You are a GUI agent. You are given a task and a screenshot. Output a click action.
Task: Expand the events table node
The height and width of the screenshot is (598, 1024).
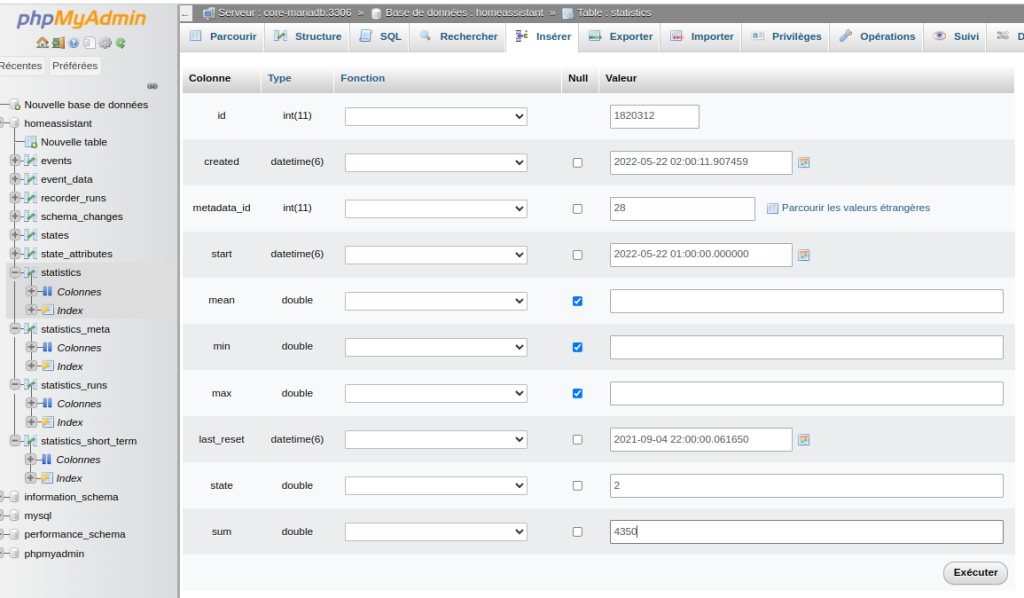click(14, 160)
